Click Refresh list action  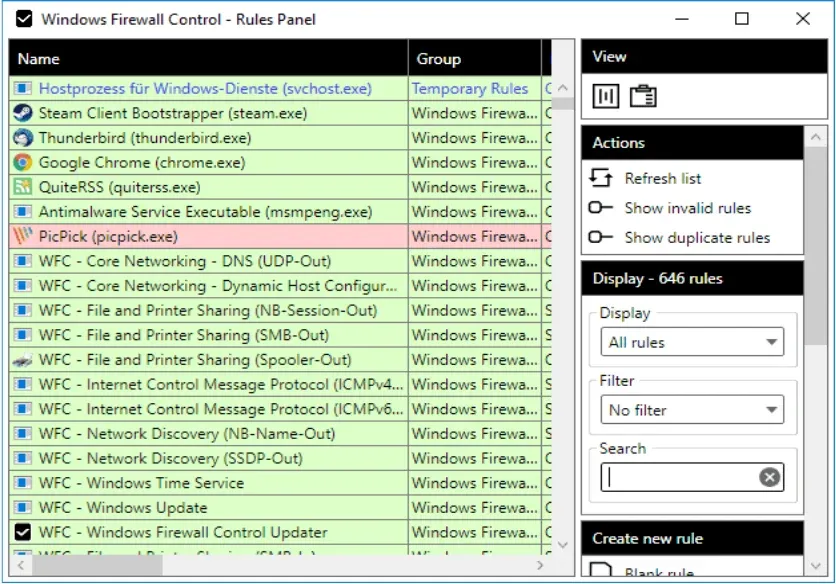(x=663, y=178)
